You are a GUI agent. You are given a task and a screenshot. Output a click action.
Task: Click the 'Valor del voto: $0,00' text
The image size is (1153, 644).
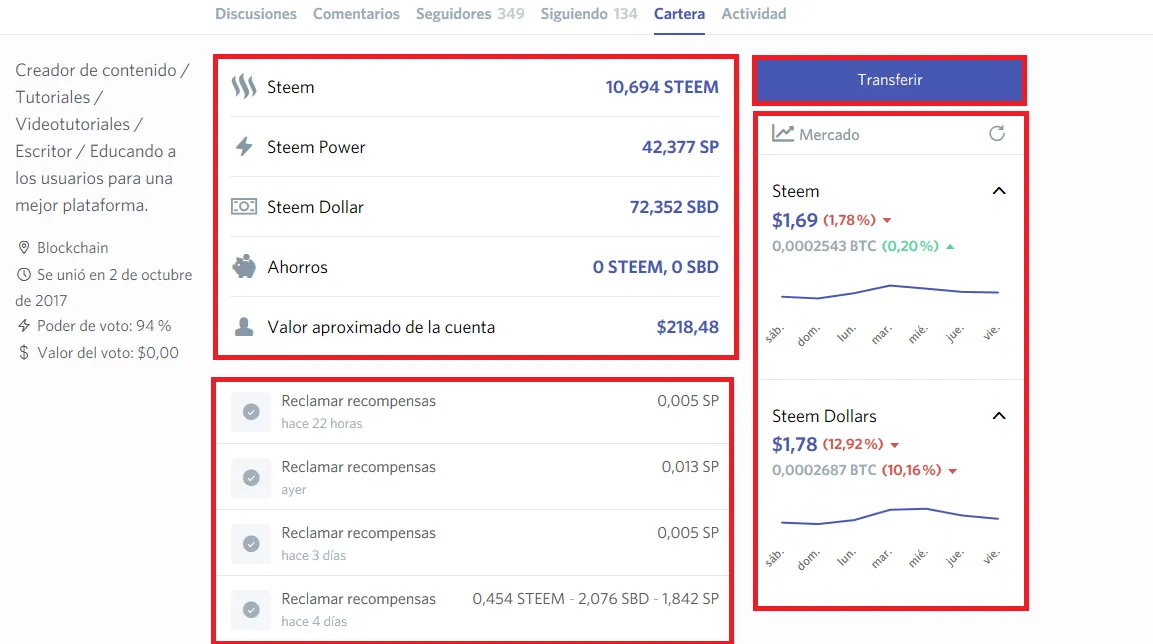[x=108, y=353]
